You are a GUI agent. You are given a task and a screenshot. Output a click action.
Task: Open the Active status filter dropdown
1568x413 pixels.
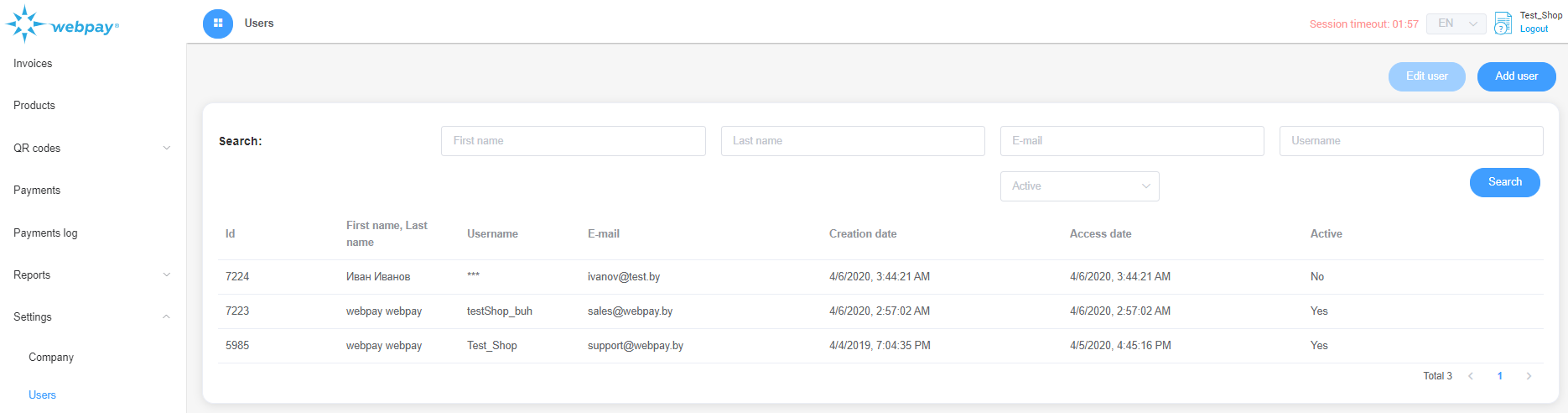pyautogui.click(x=1079, y=186)
